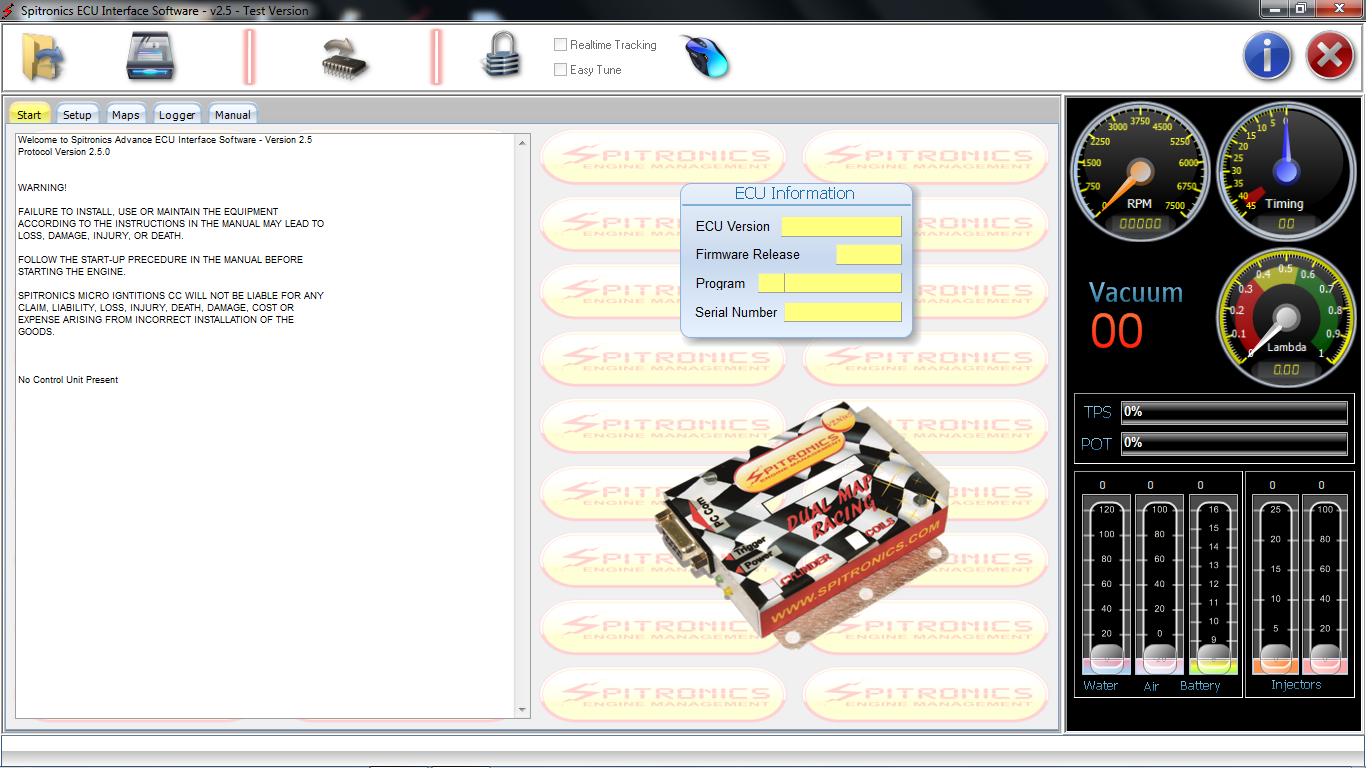Click the ECU Version field

(x=841, y=226)
